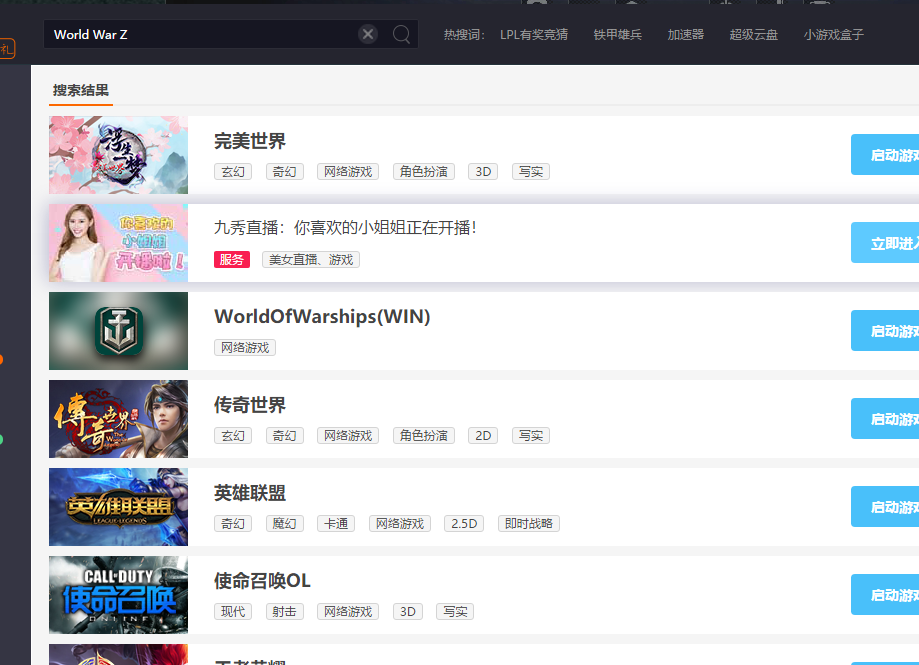Click the 3D tag under 完美世界
Image resolution: width=919 pixels, height=665 pixels.
(x=483, y=172)
